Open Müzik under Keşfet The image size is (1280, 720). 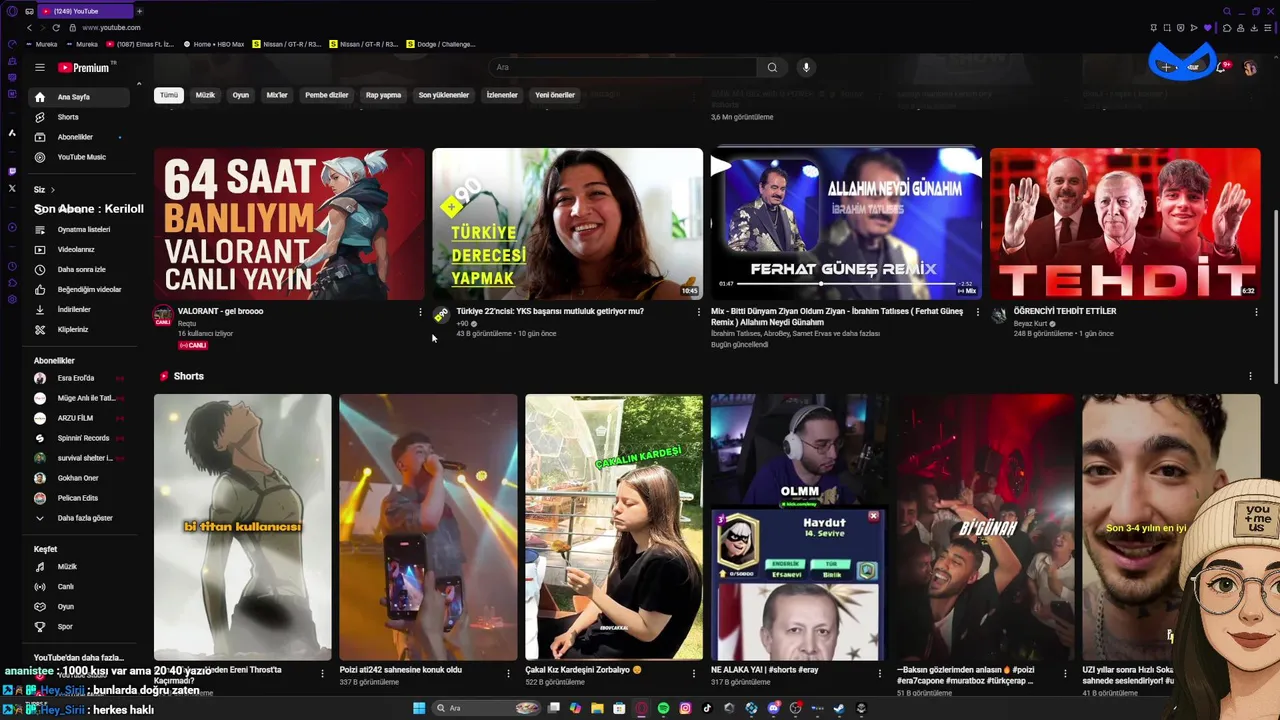pos(80,566)
